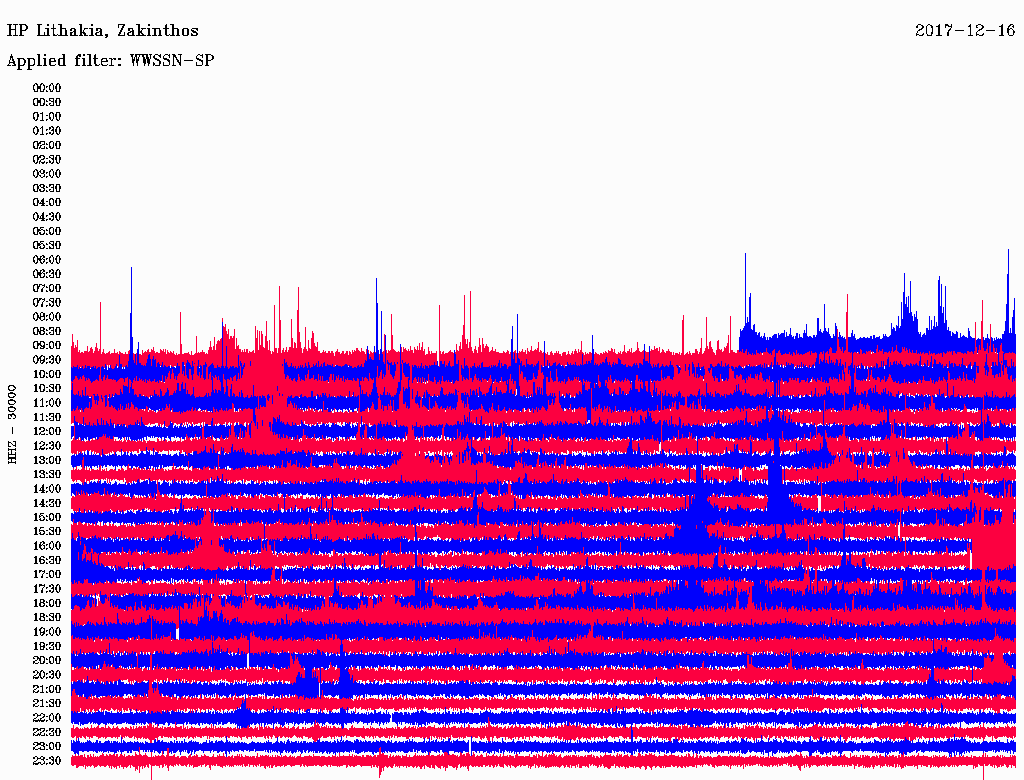Select the 21:00 time label
The image size is (1024, 780).
[x=47, y=689]
